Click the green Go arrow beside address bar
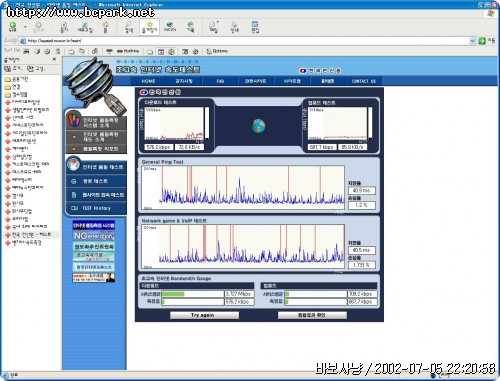The width and height of the screenshot is (500, 381). point(482,41)
